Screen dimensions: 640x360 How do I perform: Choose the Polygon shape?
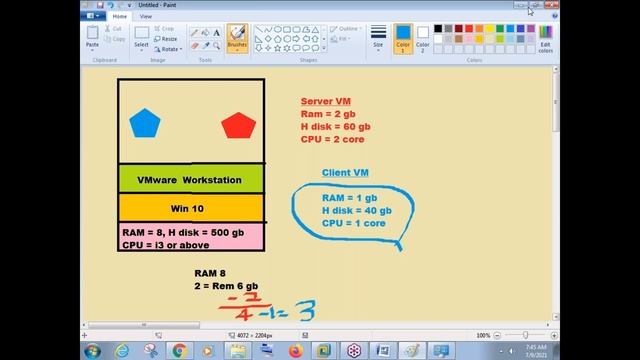tap(306, 30)
